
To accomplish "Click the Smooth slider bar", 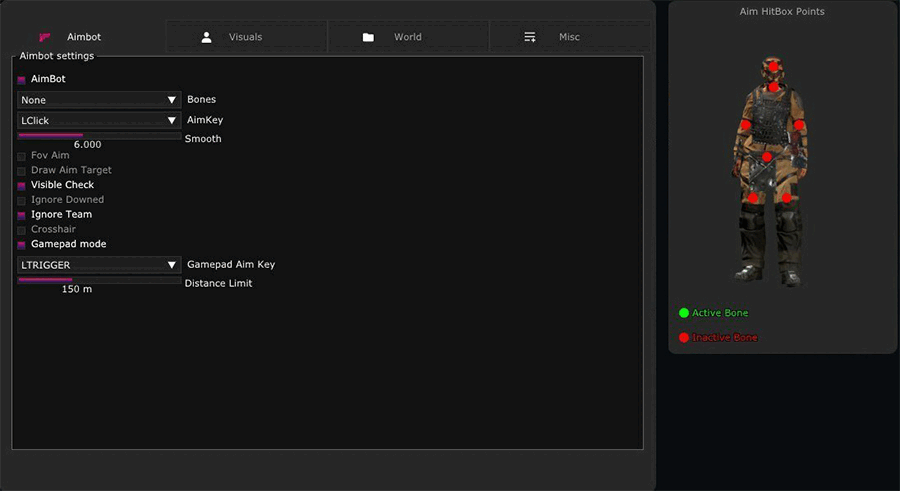I will pyautogui.click(x=99, y=135).
